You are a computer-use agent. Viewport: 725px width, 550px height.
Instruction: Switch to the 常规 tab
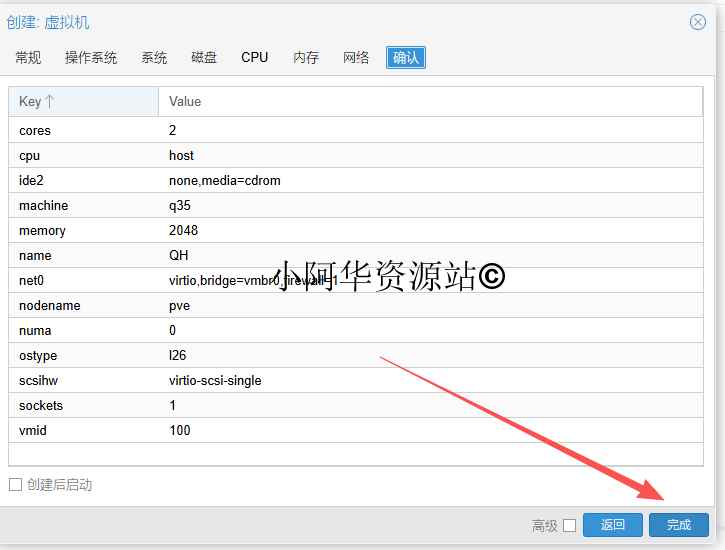[x=28, y=57]
